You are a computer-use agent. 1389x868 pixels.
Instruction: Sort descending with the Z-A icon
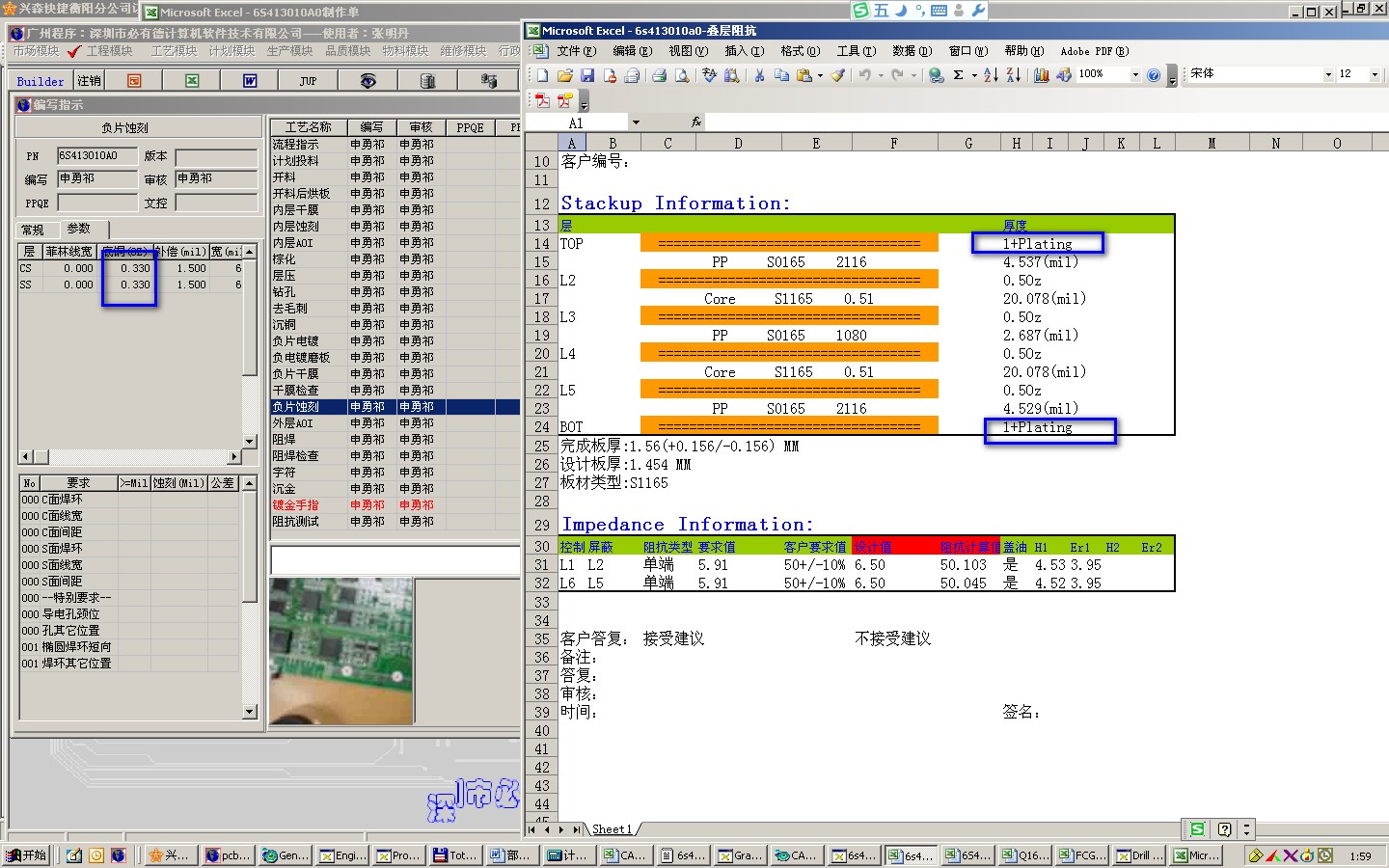(x=1013, y=74)
